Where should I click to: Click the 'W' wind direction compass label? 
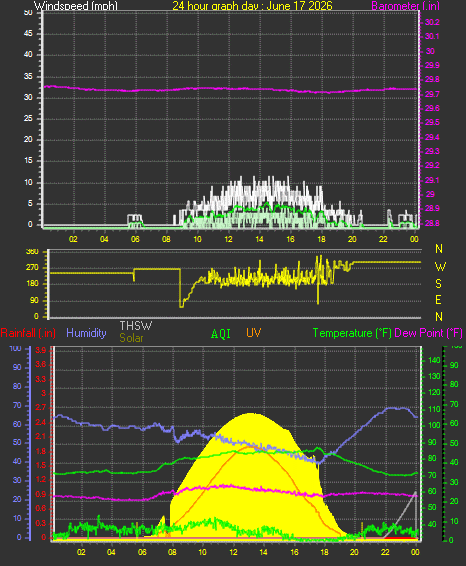click(x=440, y=267)
